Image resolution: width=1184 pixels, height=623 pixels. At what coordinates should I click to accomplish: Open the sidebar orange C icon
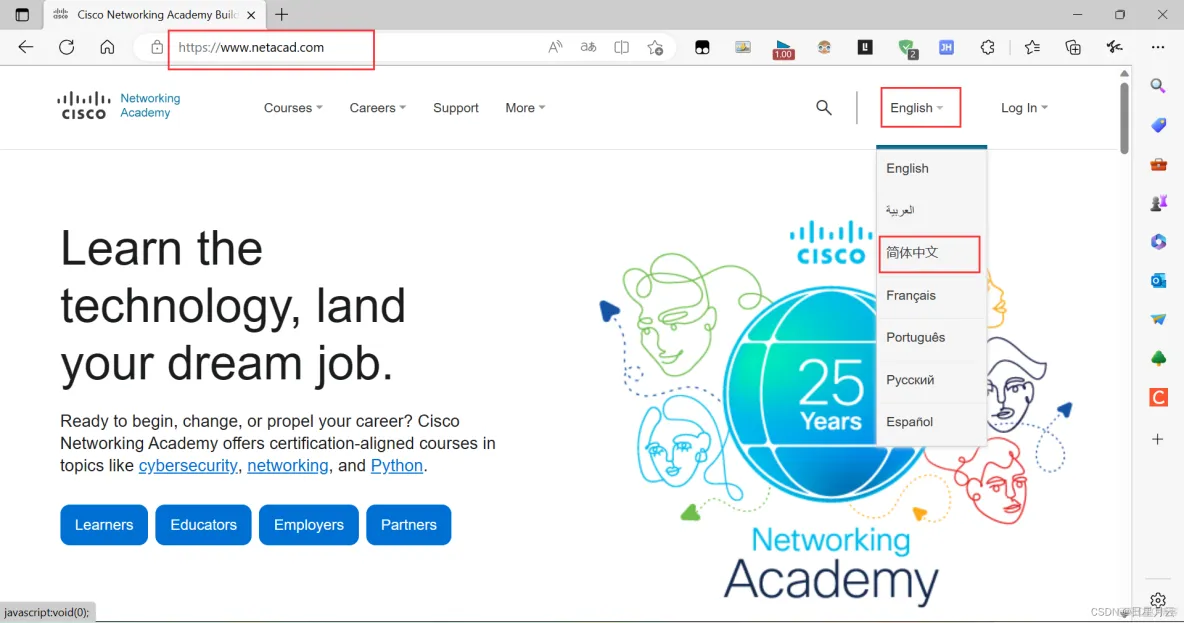[x=1158, y=396]
